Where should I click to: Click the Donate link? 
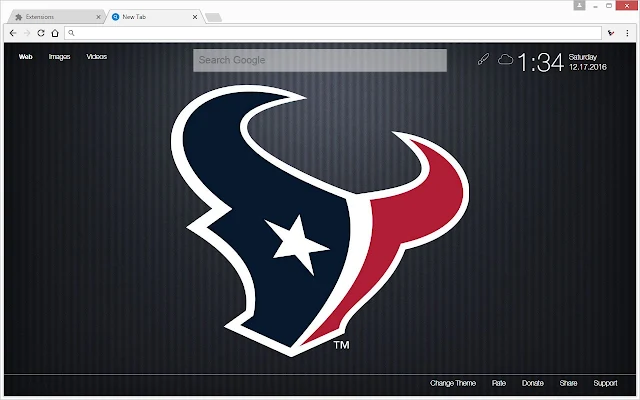coord(533,383)
